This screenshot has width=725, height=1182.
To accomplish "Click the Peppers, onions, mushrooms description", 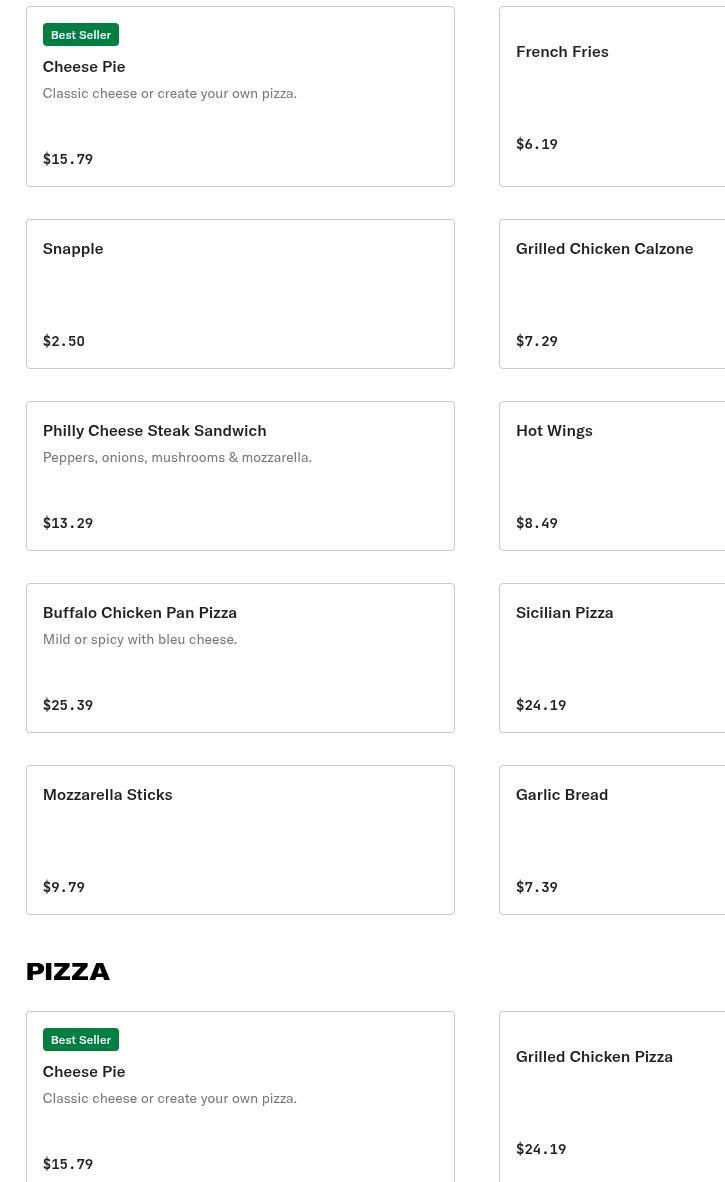I will (x=177, y=458).
